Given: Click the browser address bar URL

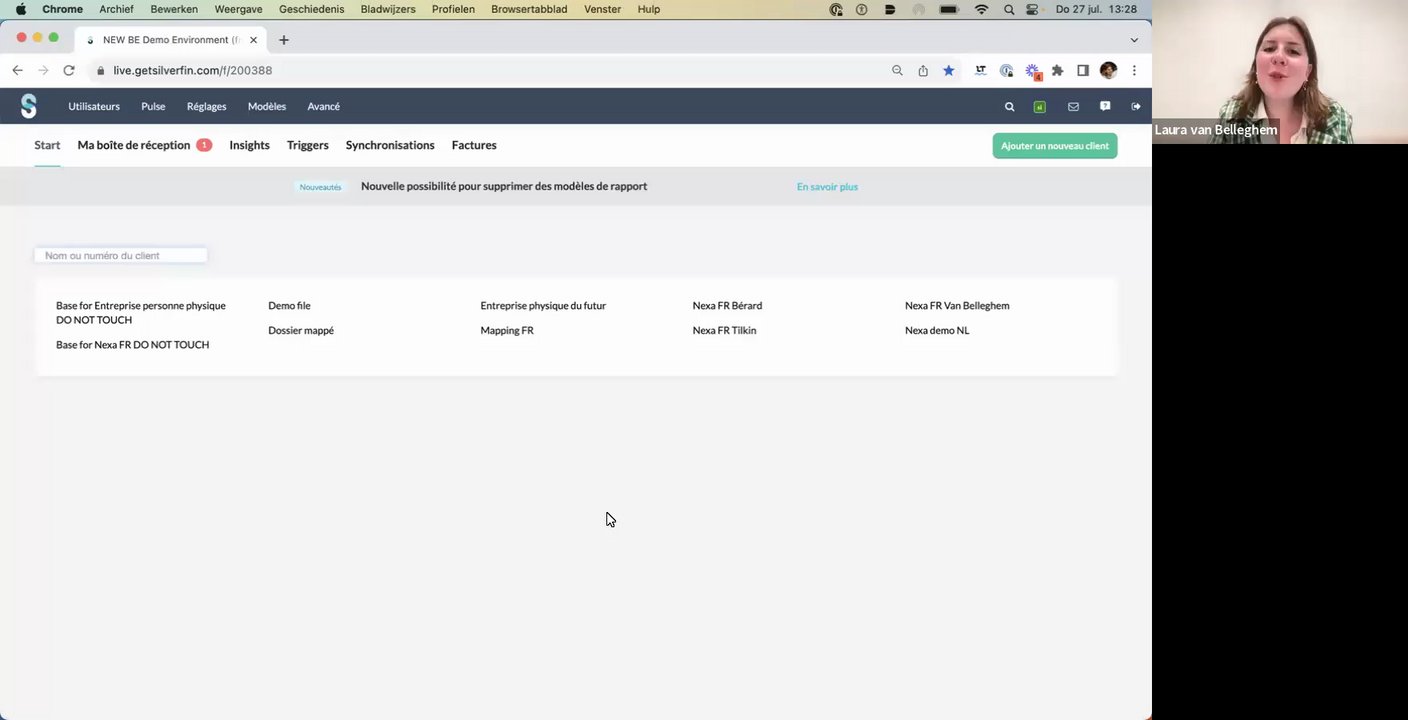Looking at the screenshot, I should coord(193,70).
